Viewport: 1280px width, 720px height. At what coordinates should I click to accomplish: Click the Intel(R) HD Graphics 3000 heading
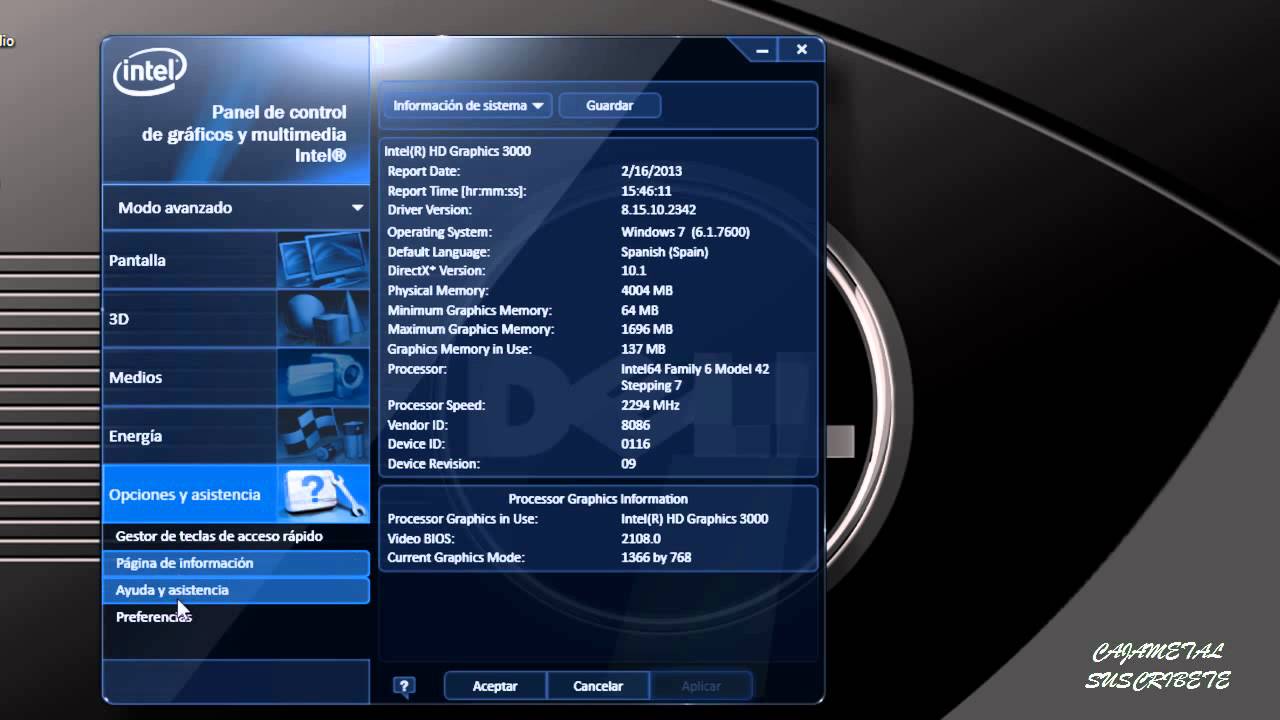pyautogui.click(x=458, y=151)
